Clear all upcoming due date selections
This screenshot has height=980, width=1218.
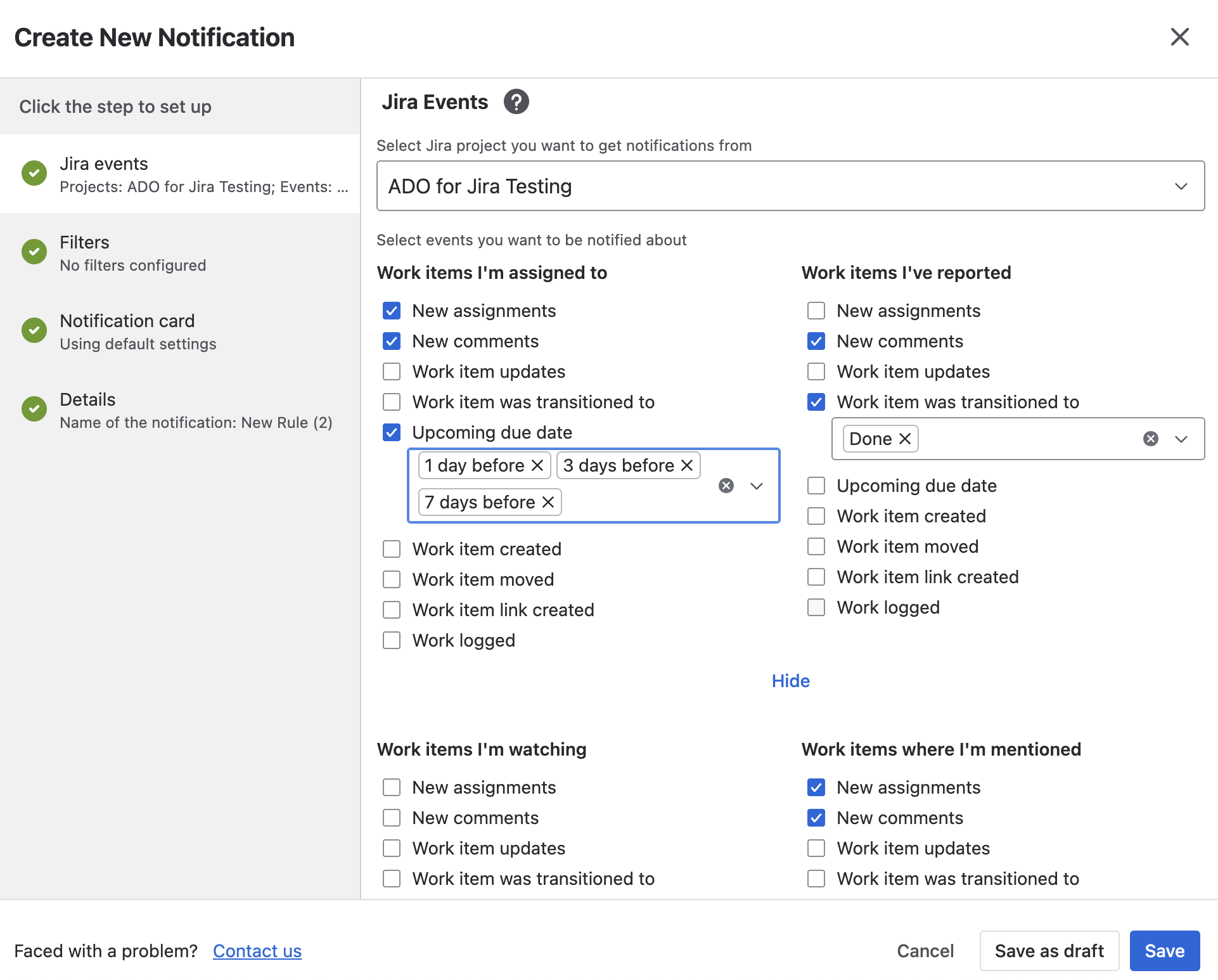click(x=726, y=486)
